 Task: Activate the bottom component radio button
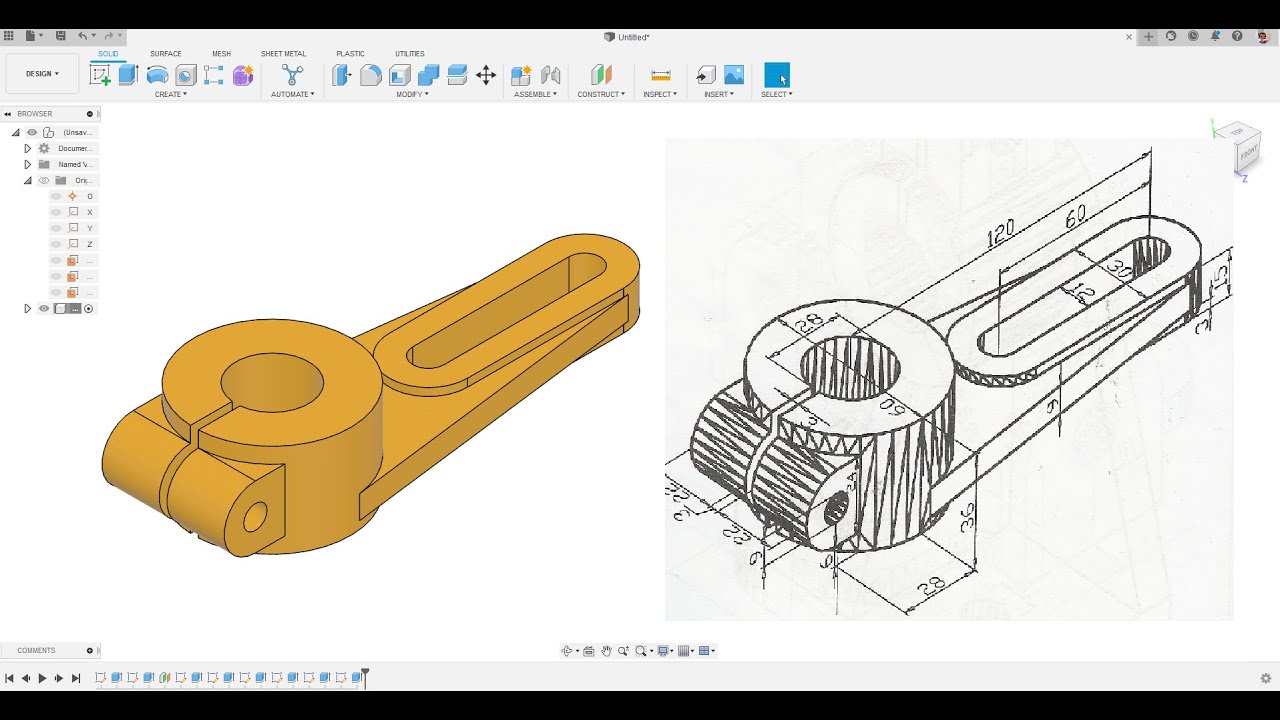(88, 308)
